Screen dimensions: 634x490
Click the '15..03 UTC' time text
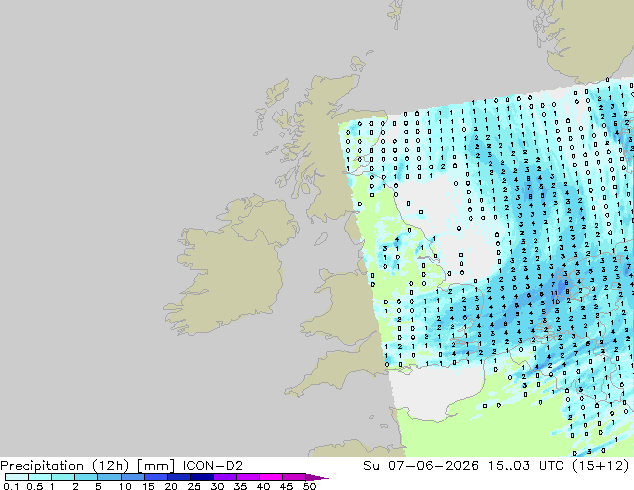(x=525, y=466)
